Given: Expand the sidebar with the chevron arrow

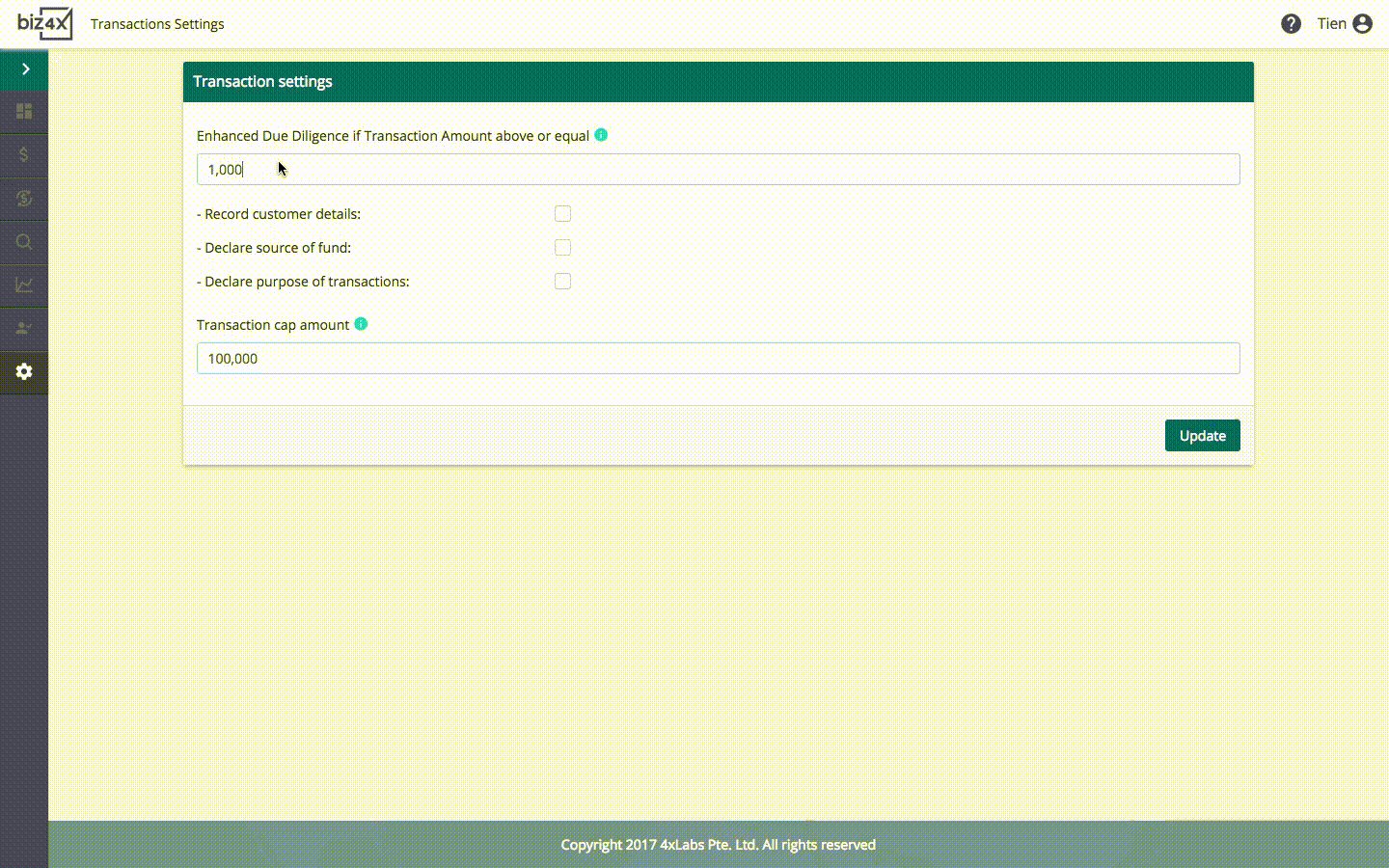Looking at the screenshot, I should tap(25, 69).
